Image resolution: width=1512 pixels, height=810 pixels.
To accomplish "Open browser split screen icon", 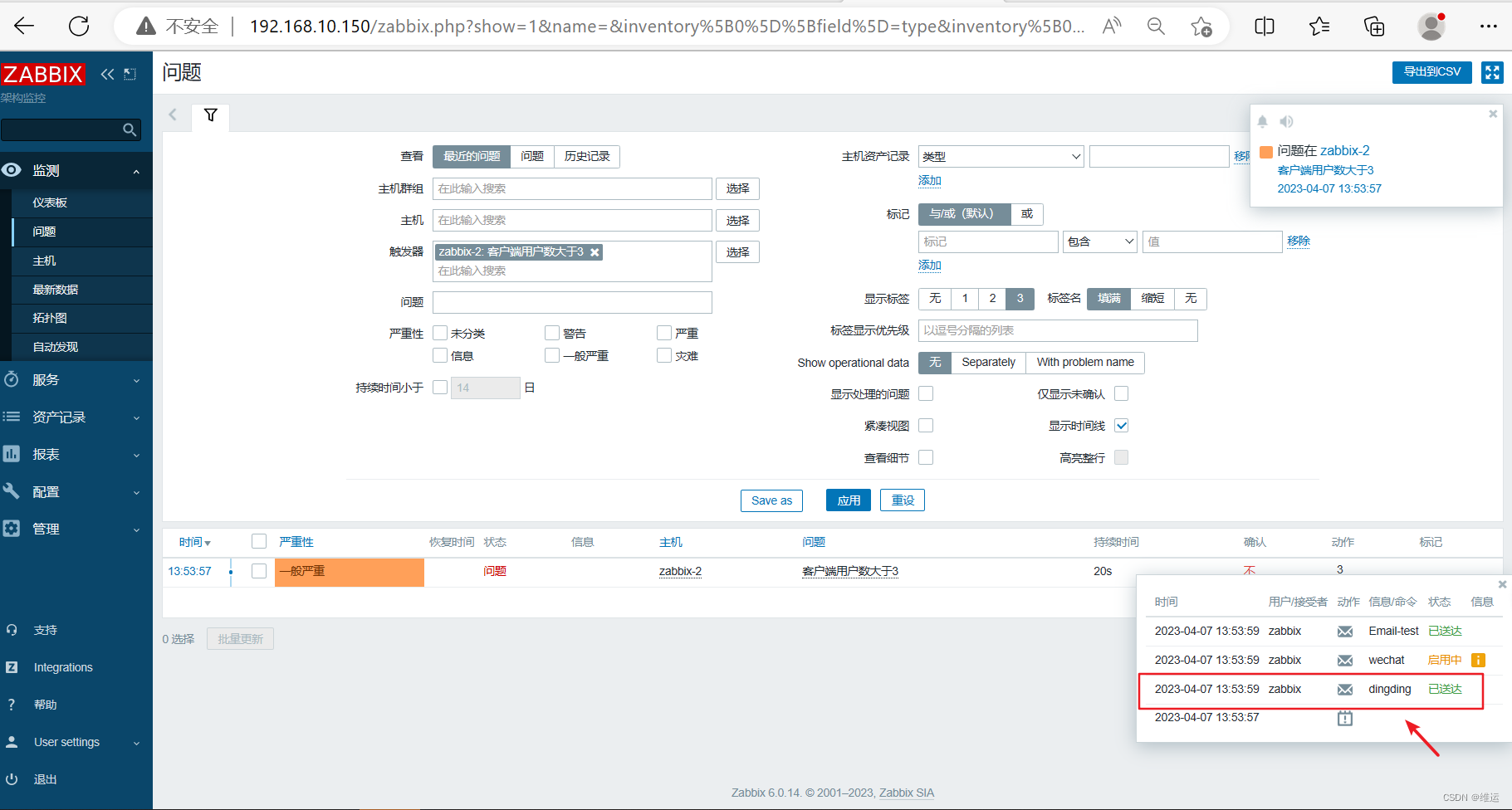I will tap(1265, 27).
